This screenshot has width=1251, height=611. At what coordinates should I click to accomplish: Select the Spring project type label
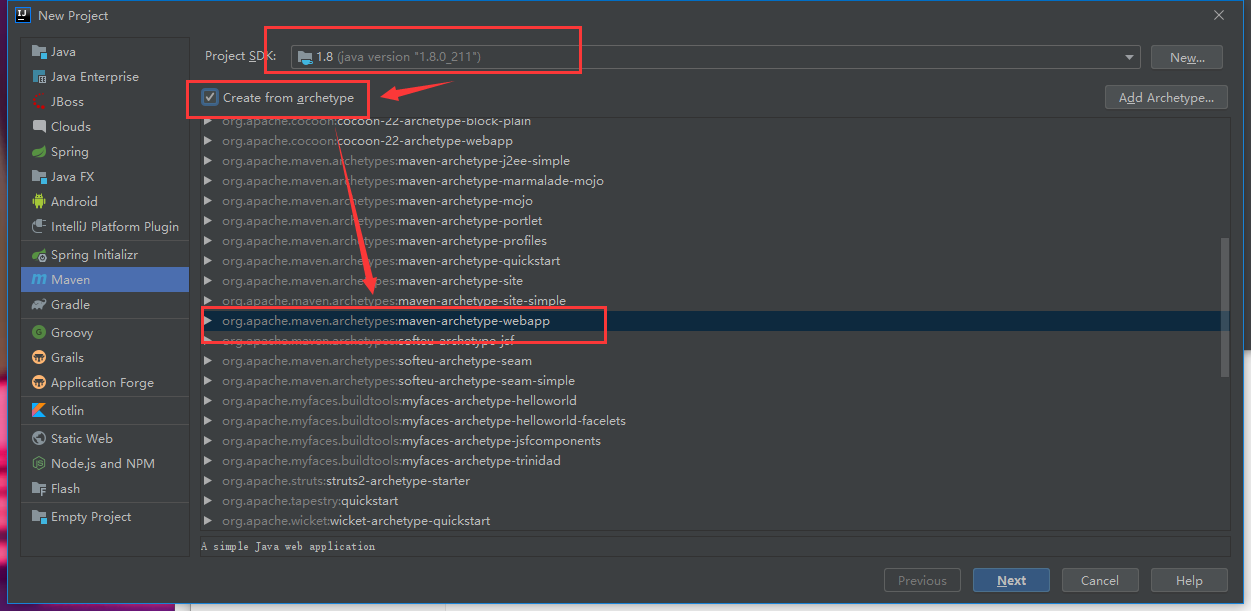click(x=70, y=152)
